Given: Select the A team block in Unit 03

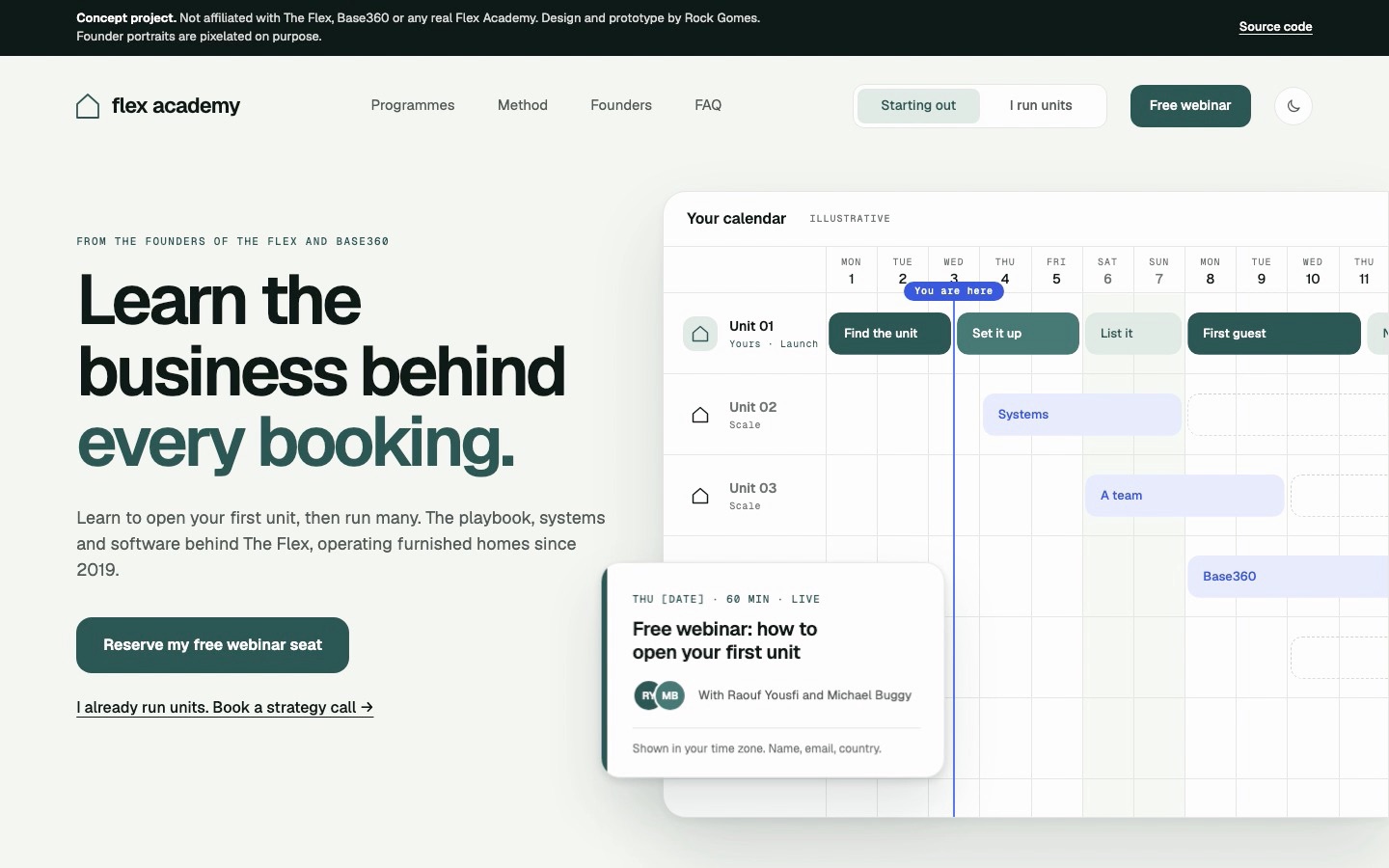Looking at the screenshot, I should (1185, 496).
